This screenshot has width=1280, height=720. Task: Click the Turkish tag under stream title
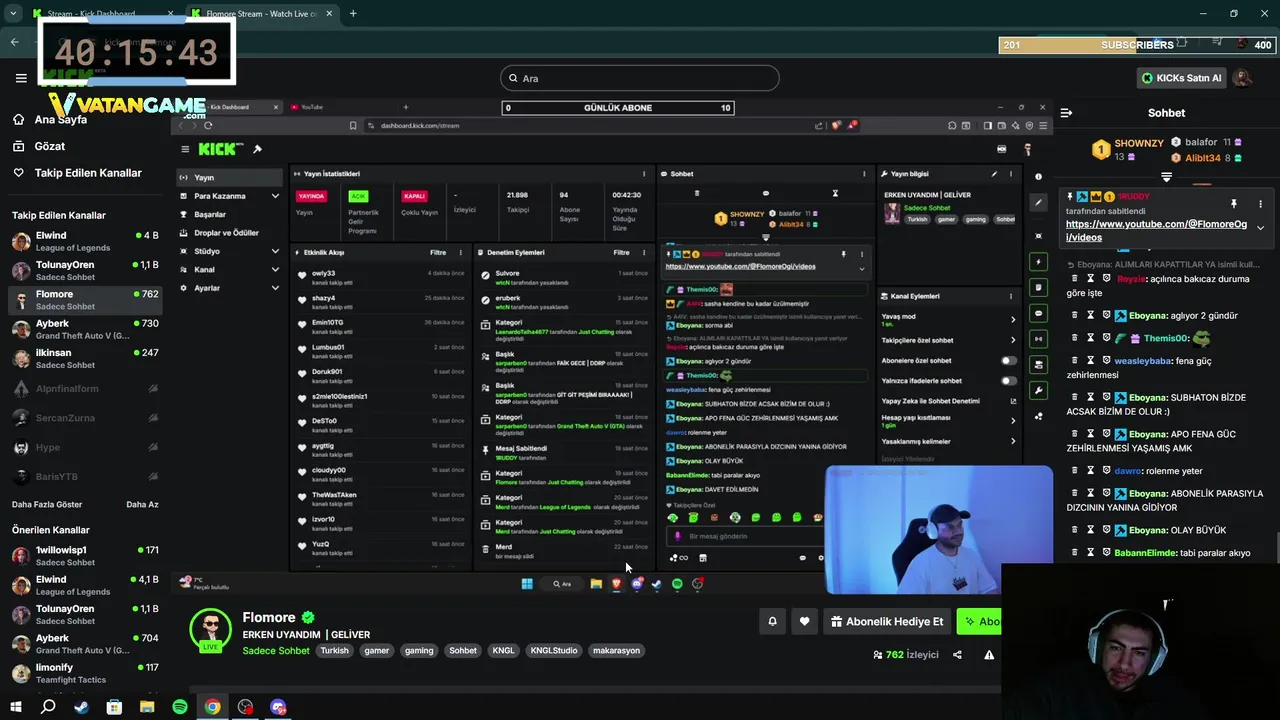pos(334,650)
